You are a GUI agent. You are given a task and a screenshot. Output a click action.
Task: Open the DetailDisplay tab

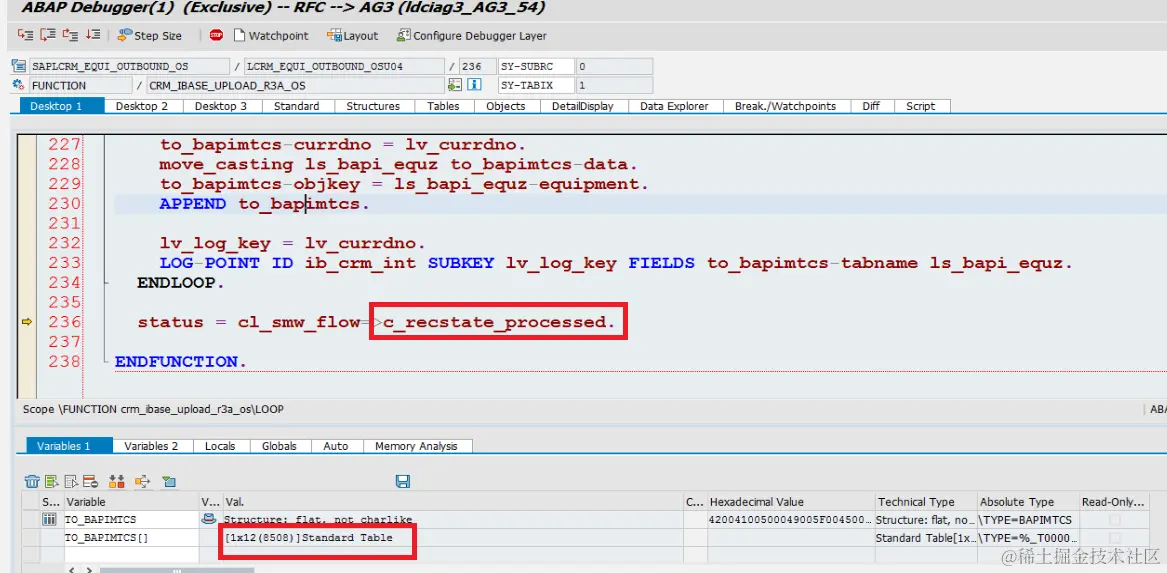pyautogui.click(x=583, y=106)
